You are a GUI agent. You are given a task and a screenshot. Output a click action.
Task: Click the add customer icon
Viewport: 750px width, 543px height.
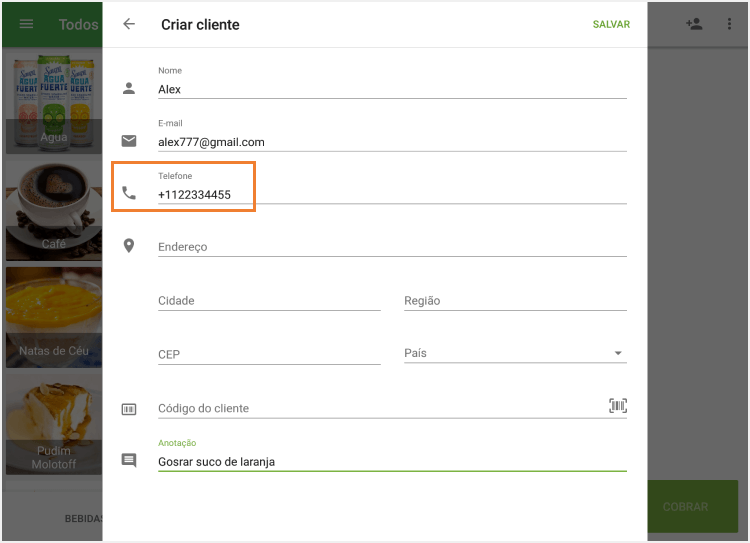coord(694,24)
